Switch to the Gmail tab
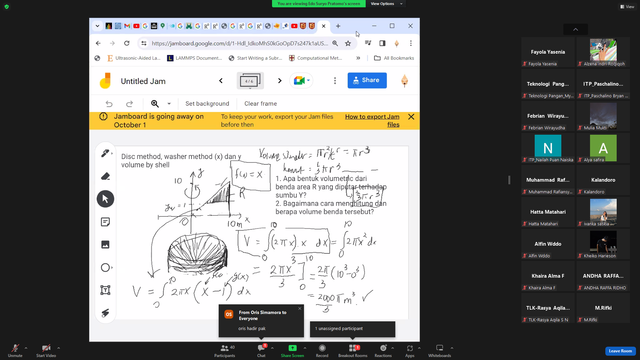The image size is (640, 360). (127, 26)
